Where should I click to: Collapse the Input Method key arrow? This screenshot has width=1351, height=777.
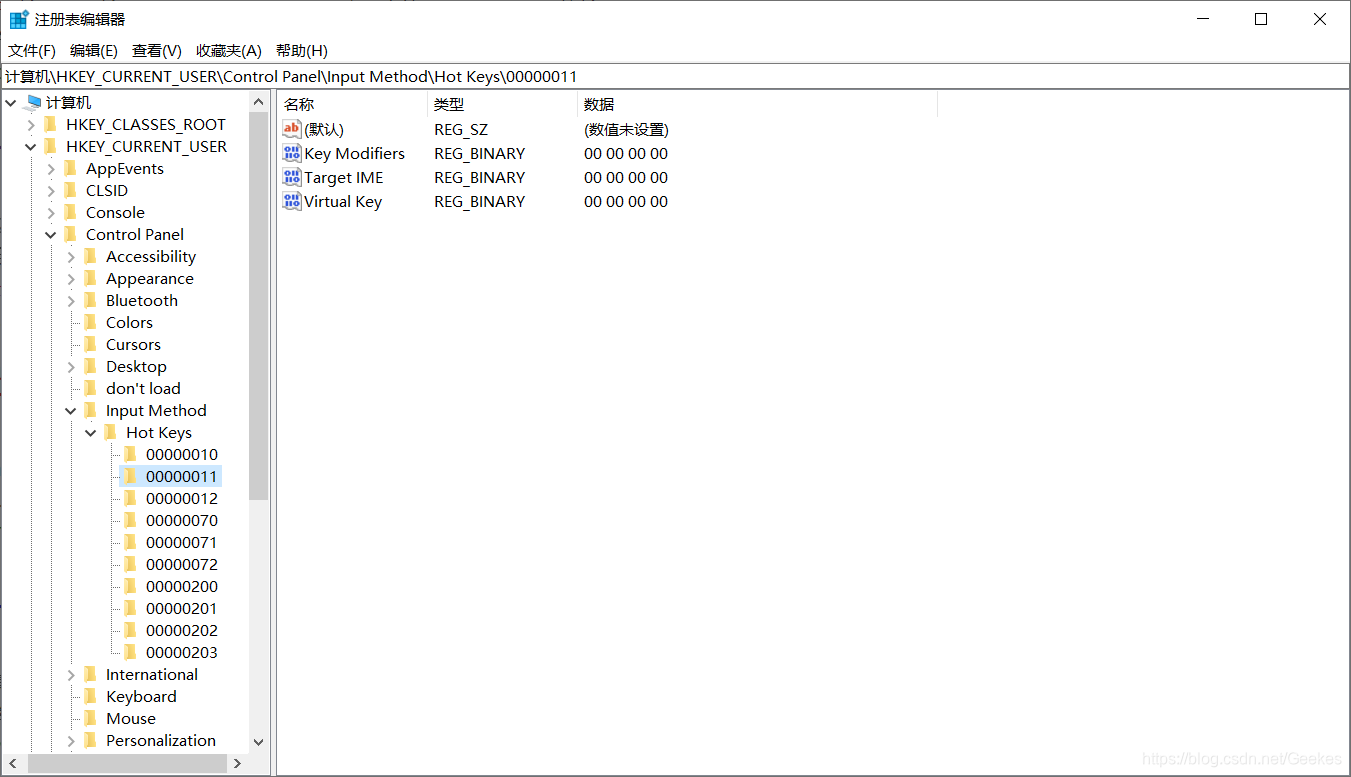(x=71, y=410)
